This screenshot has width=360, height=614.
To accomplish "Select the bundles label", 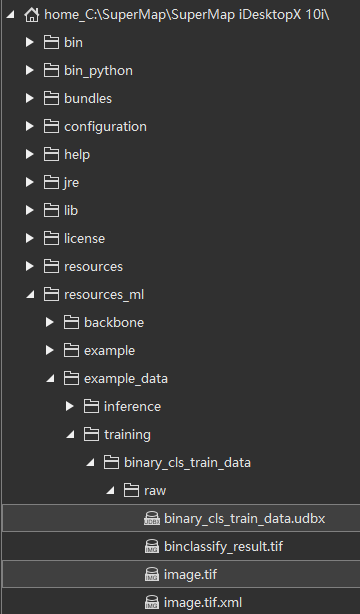I will pos(88,98).
